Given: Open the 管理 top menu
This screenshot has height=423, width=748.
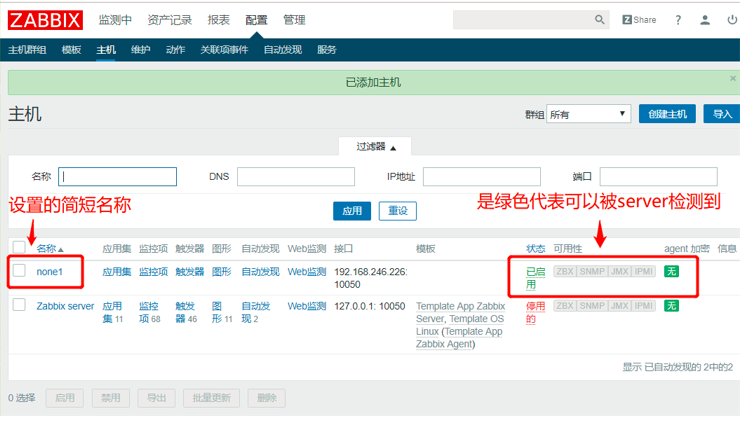Looking at the screenshot, I should click(x=294, y=20).
